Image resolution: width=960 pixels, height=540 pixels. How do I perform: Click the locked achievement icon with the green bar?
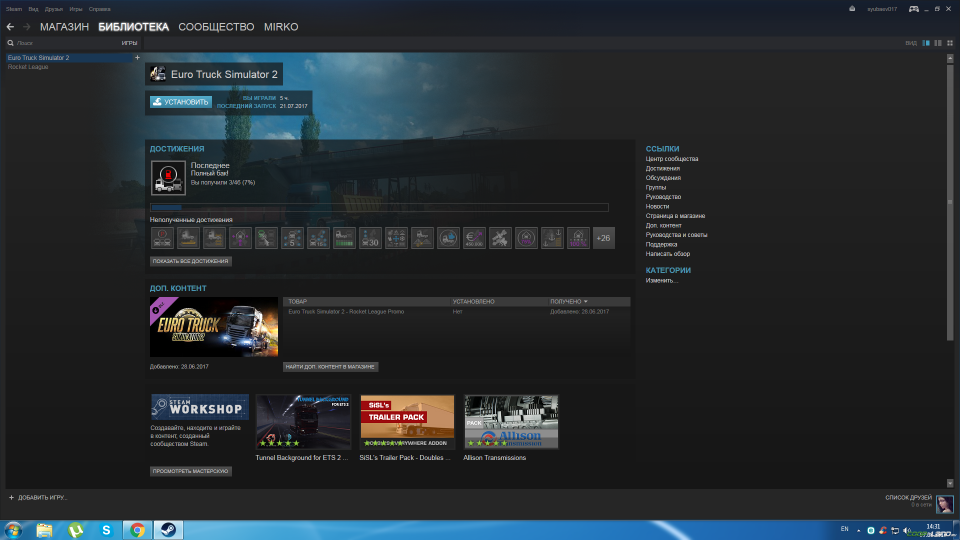click(344, 238)
